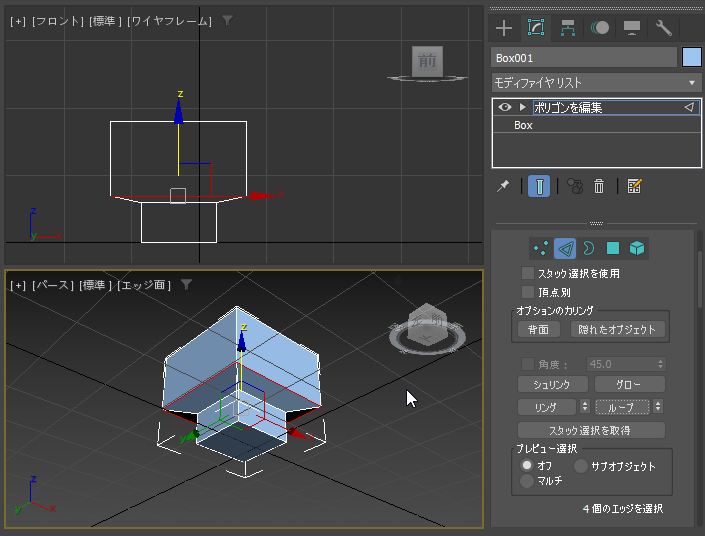Open the object color swatch

click(x=692, y=58)
